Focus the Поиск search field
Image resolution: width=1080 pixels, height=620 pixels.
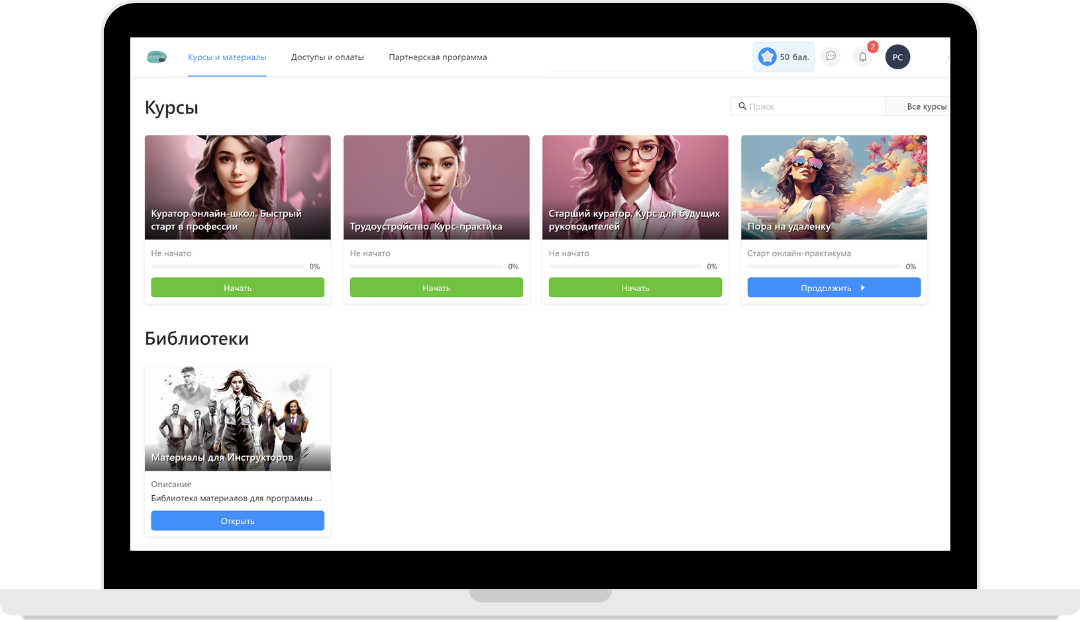click(x=810, y=106)
